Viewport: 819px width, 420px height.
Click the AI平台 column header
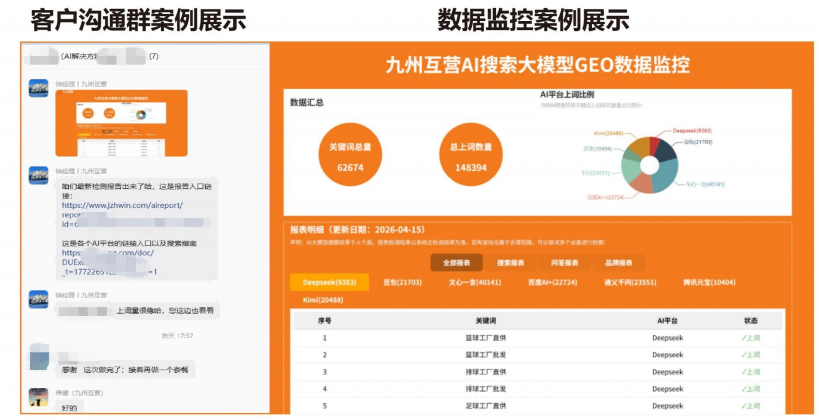[668, 321]
